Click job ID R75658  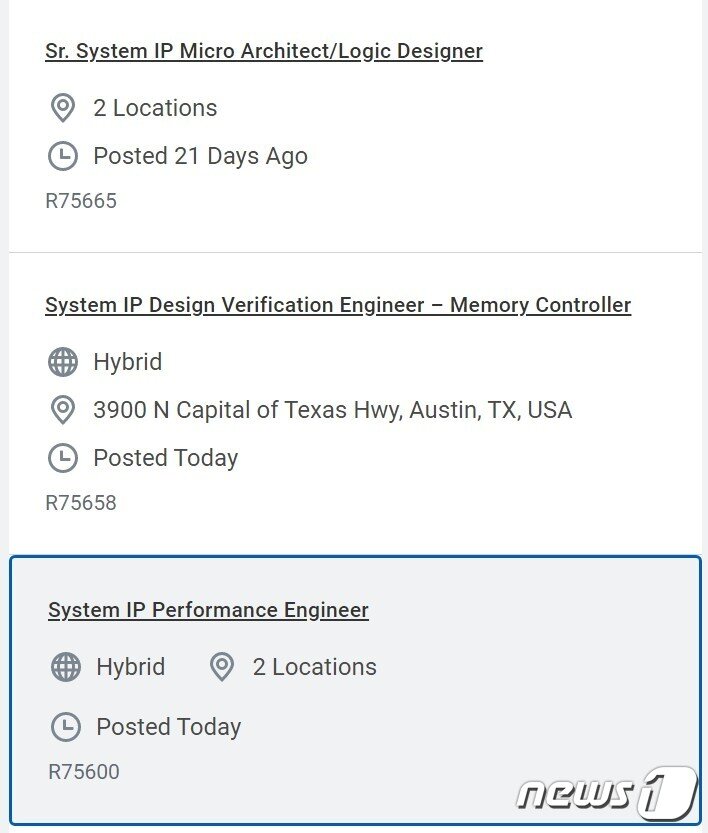tap(81, 503)
